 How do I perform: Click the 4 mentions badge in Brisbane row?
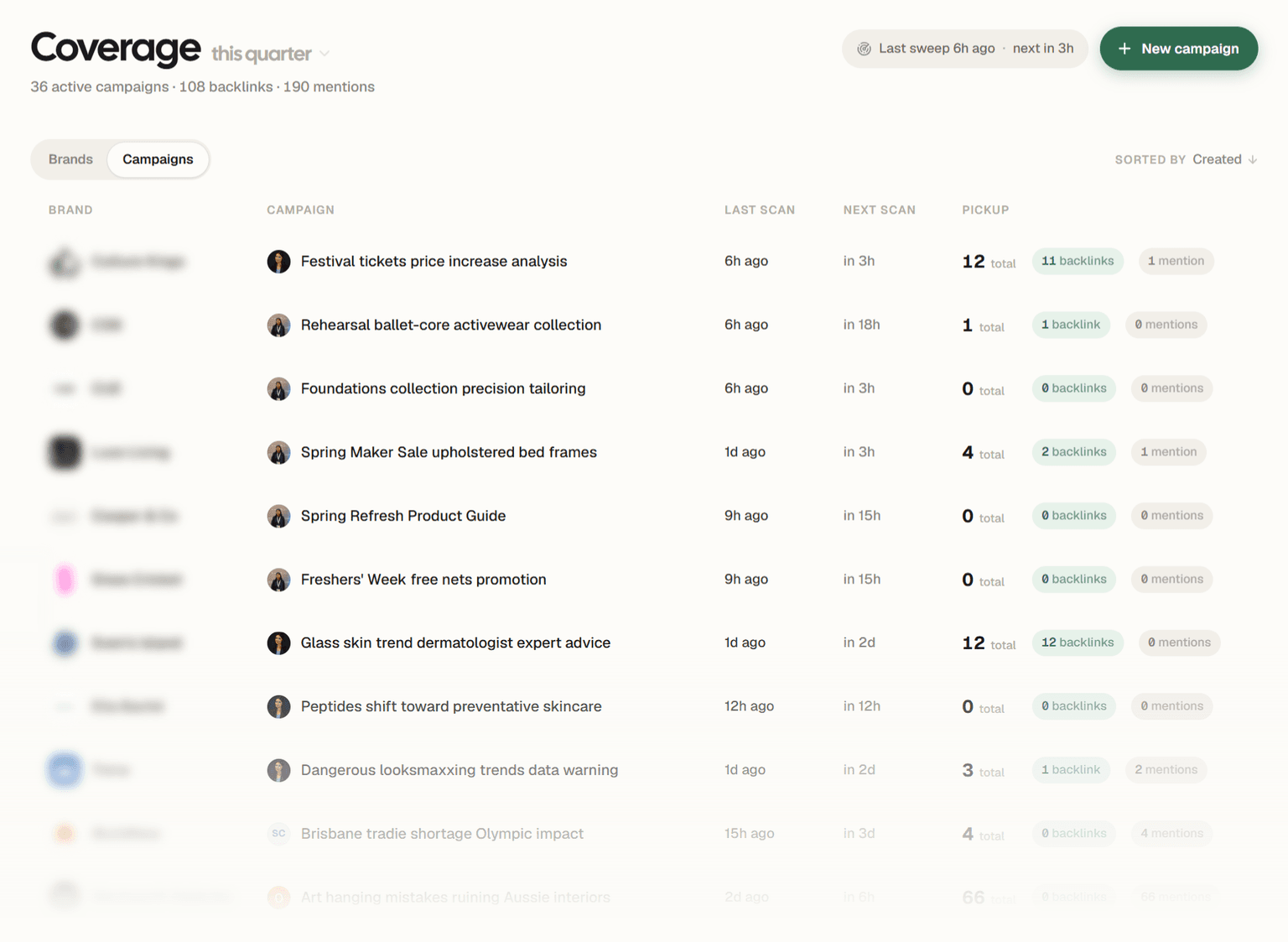[1171, 834]
